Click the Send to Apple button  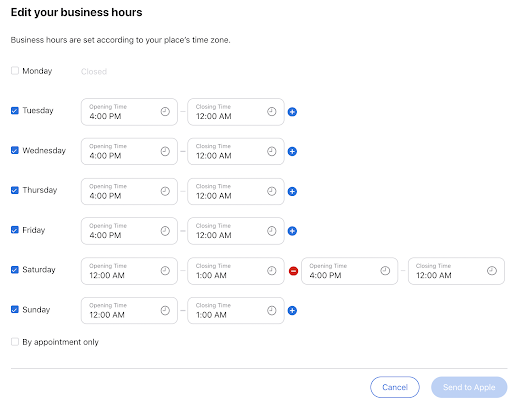pyautogui.click(x=469, y=387)
